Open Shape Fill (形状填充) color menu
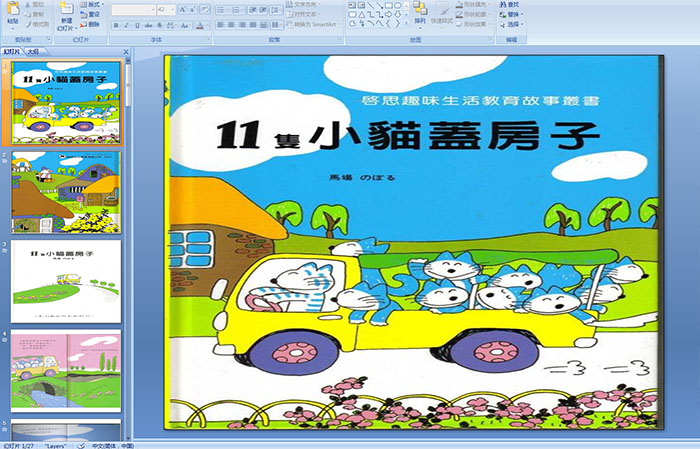 coord(474,4)
